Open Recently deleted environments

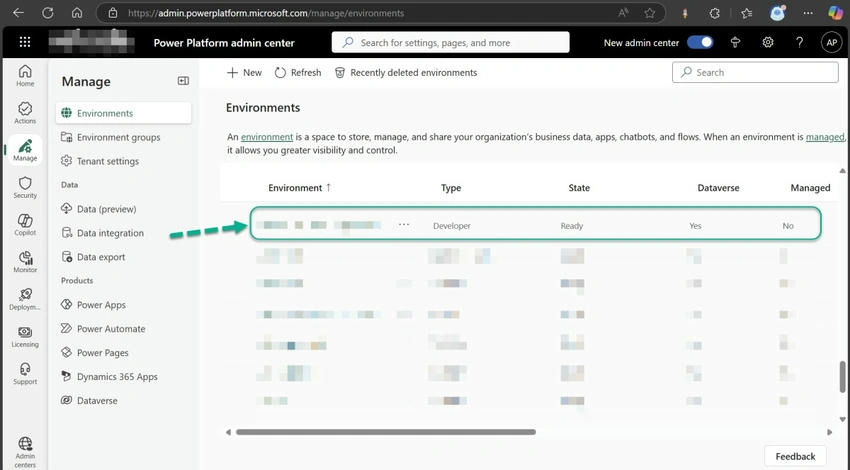[405, 73]
